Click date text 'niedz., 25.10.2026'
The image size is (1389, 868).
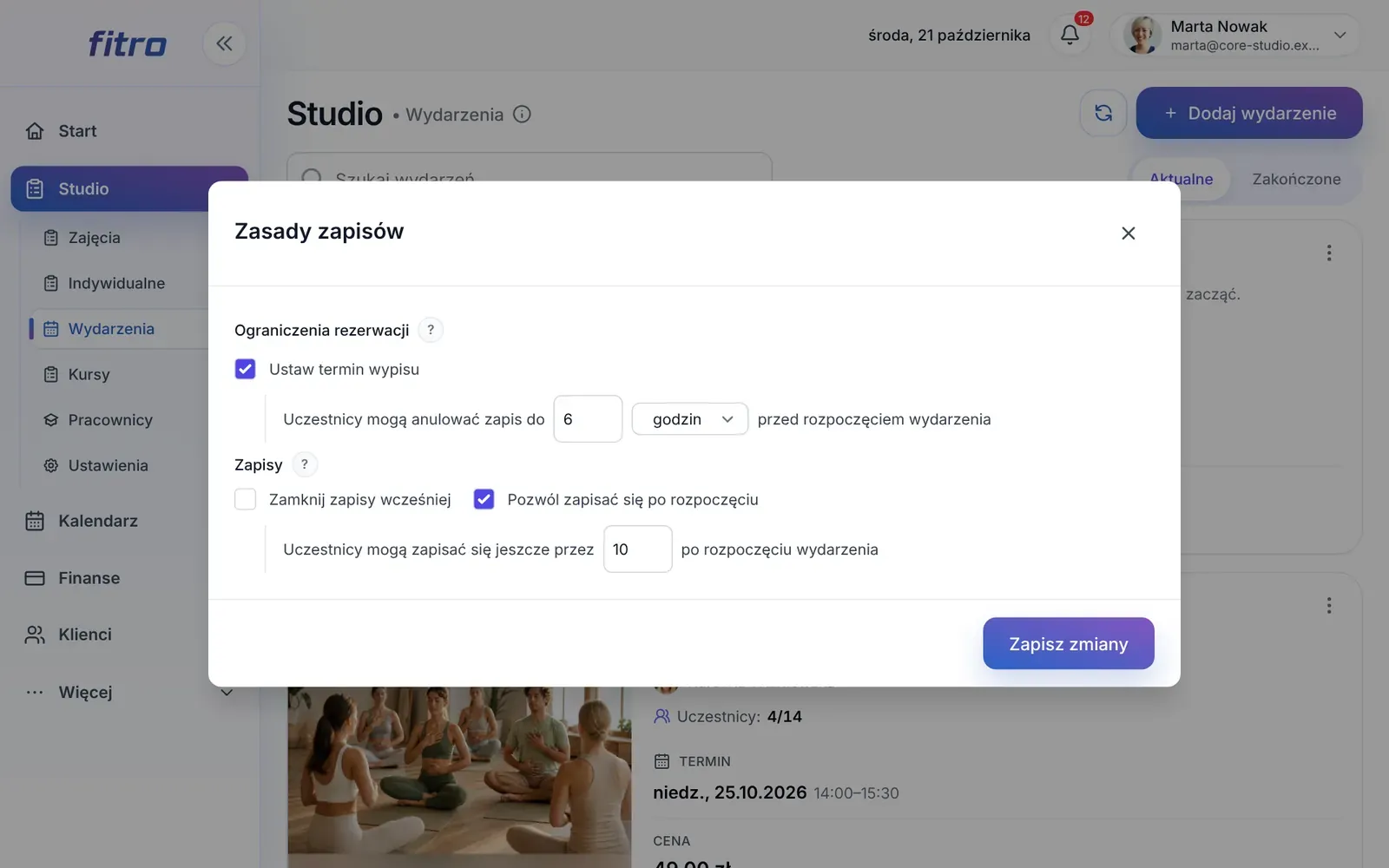click(729, 792)
